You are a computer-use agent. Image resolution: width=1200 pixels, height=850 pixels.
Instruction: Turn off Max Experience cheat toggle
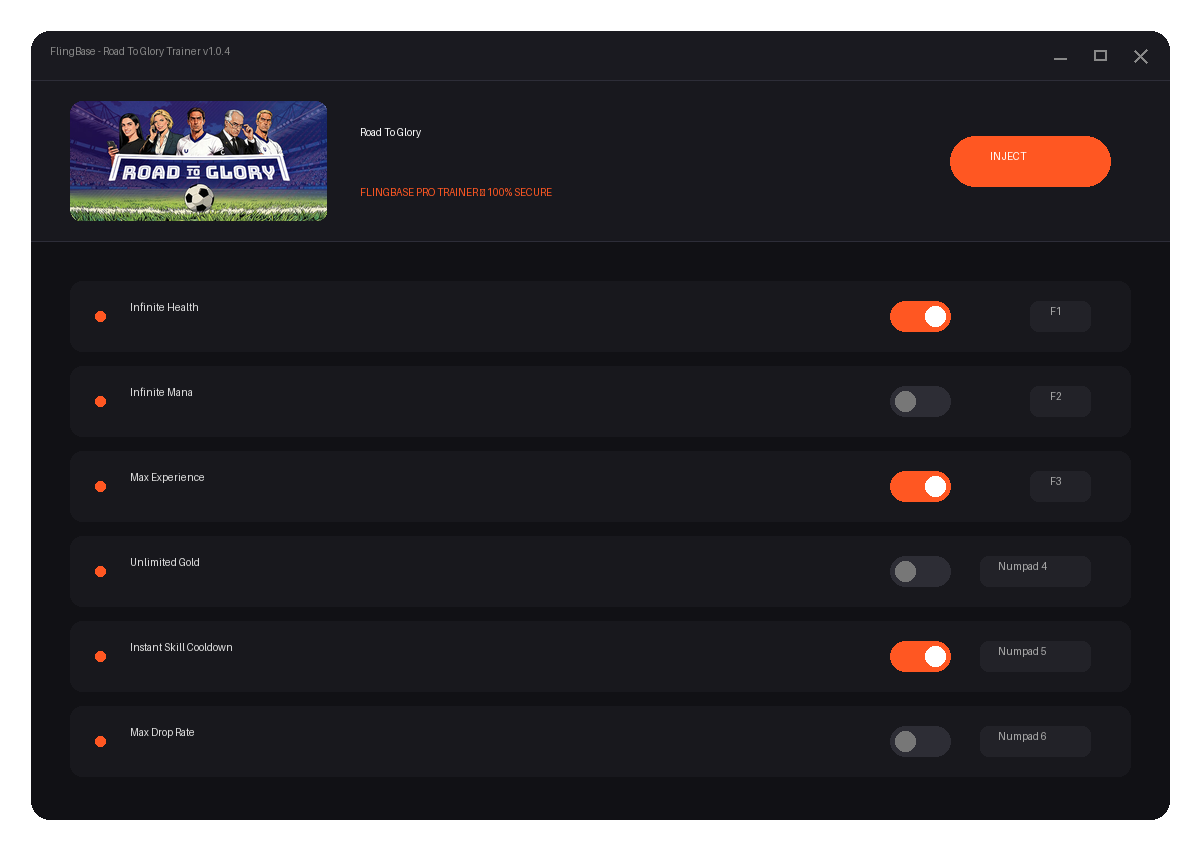[x=920, y=486]
